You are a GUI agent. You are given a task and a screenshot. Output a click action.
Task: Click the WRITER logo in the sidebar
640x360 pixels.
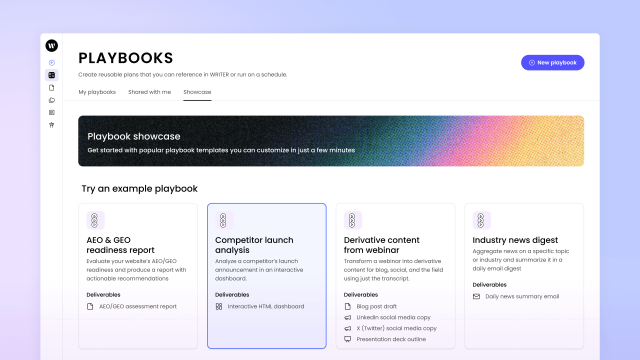[x=51, y=46]
